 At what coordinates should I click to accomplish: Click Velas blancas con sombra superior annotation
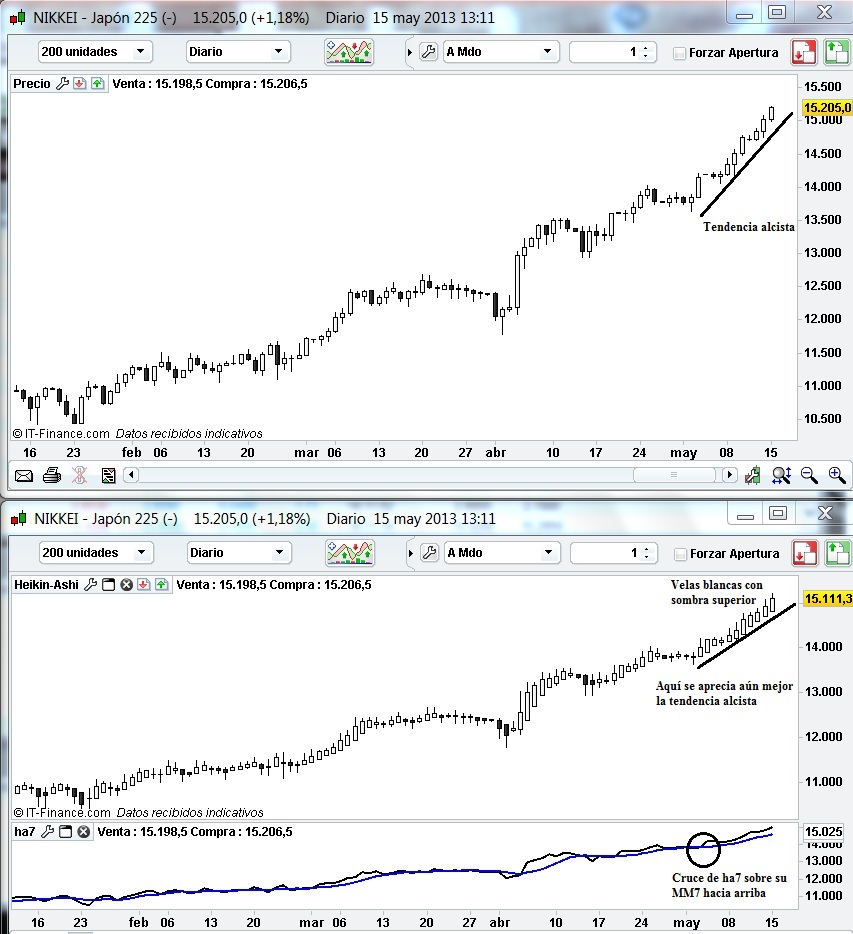point(717,592)
